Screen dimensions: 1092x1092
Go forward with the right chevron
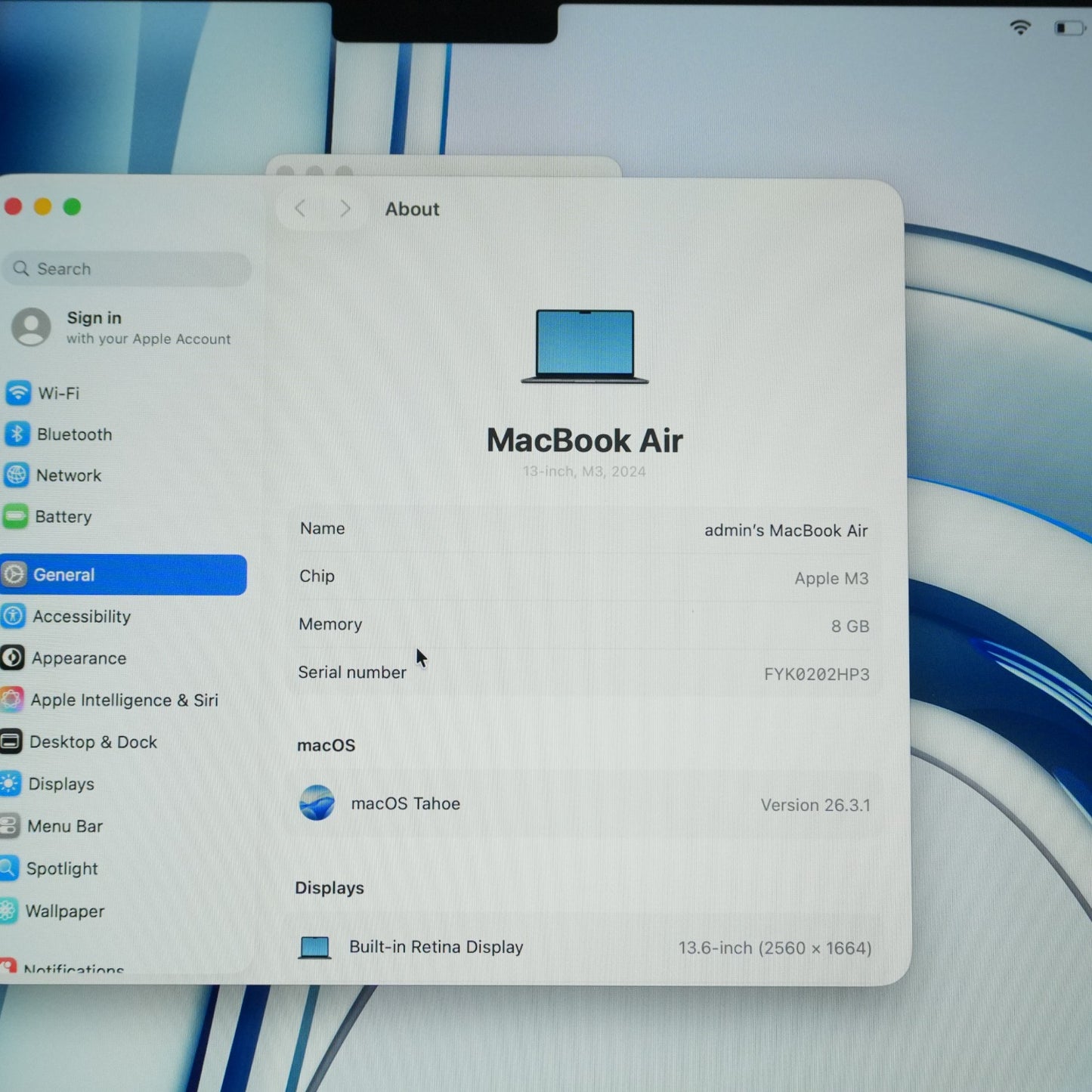345,208
